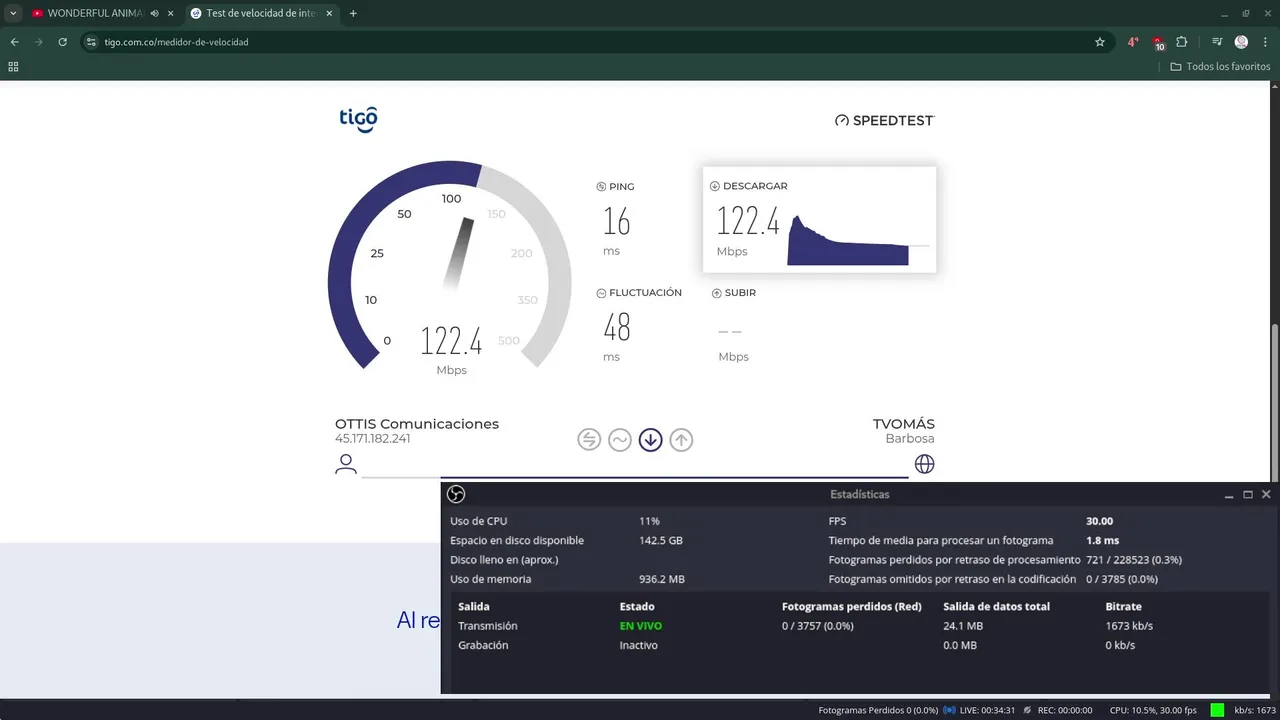Click OTTIS Comunicaciones provider name

tap(417, 424)
